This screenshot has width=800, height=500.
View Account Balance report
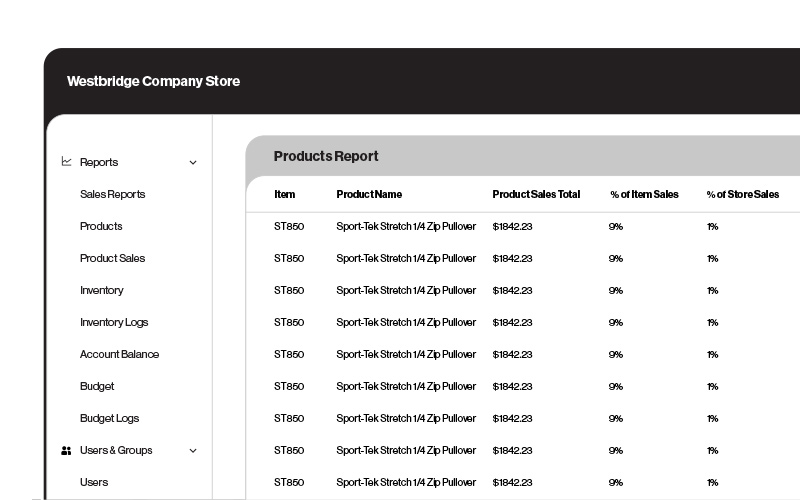119,354
